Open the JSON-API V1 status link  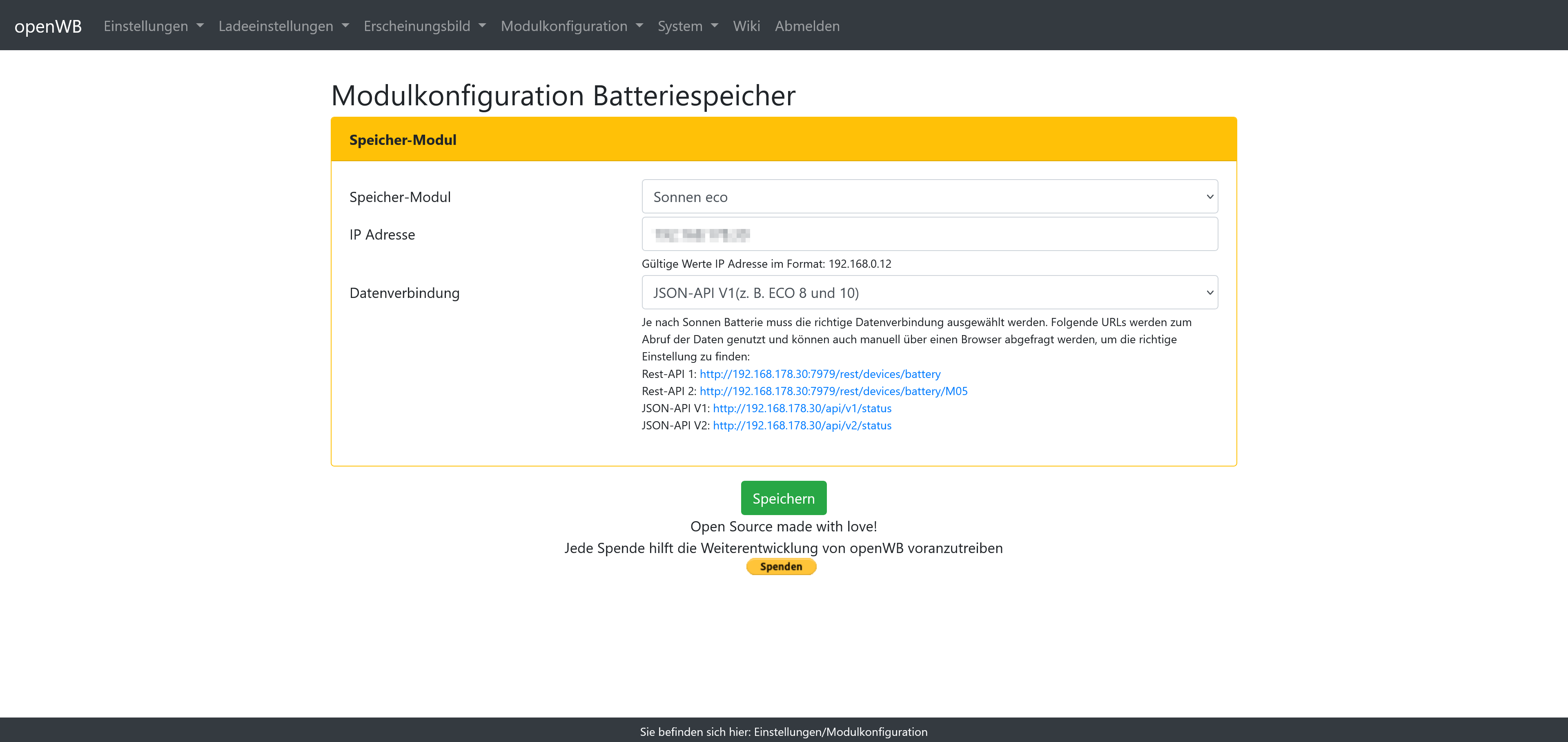pos(802,408)
